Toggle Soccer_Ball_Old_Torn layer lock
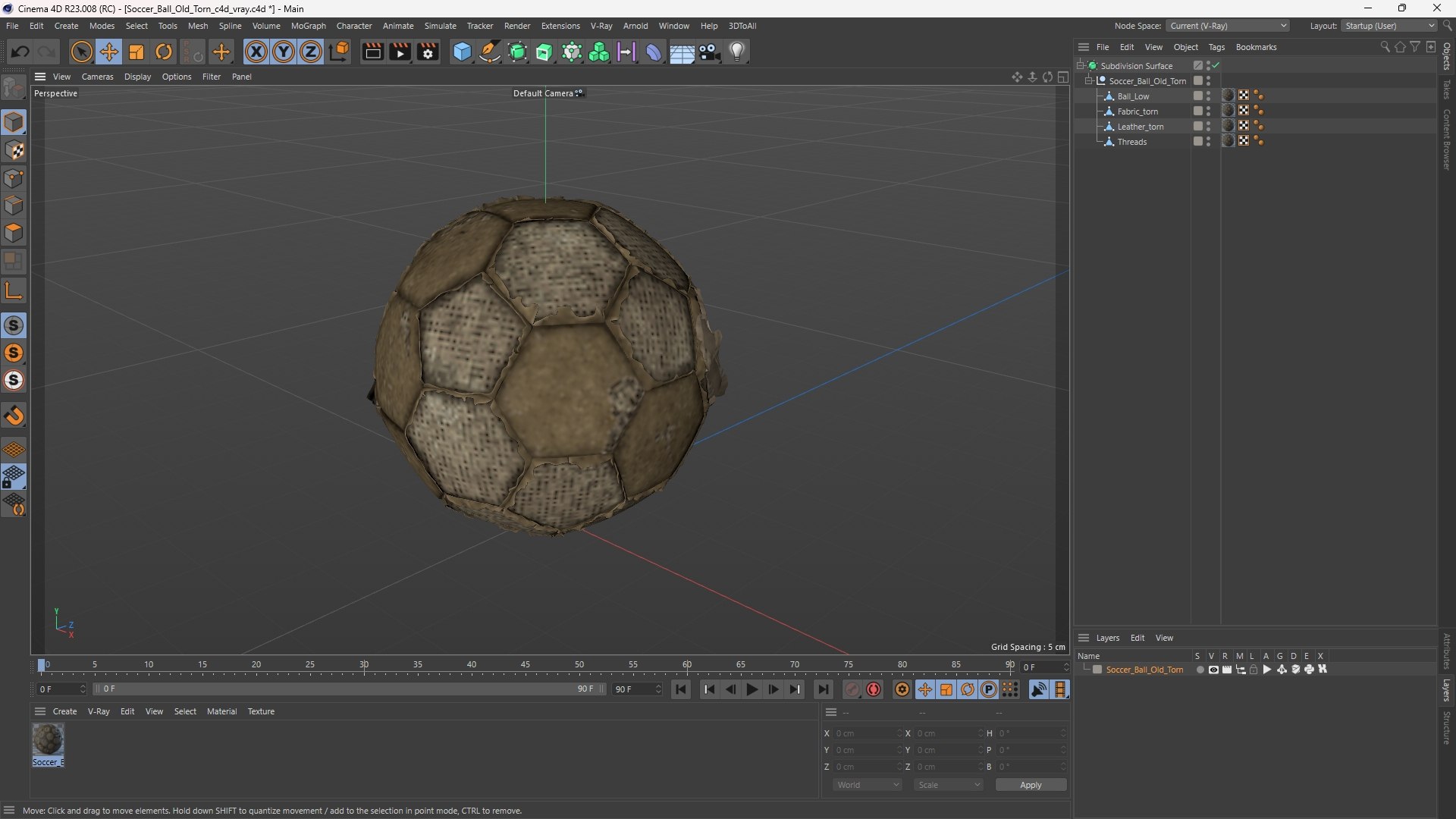 (x=1254, y=670)
